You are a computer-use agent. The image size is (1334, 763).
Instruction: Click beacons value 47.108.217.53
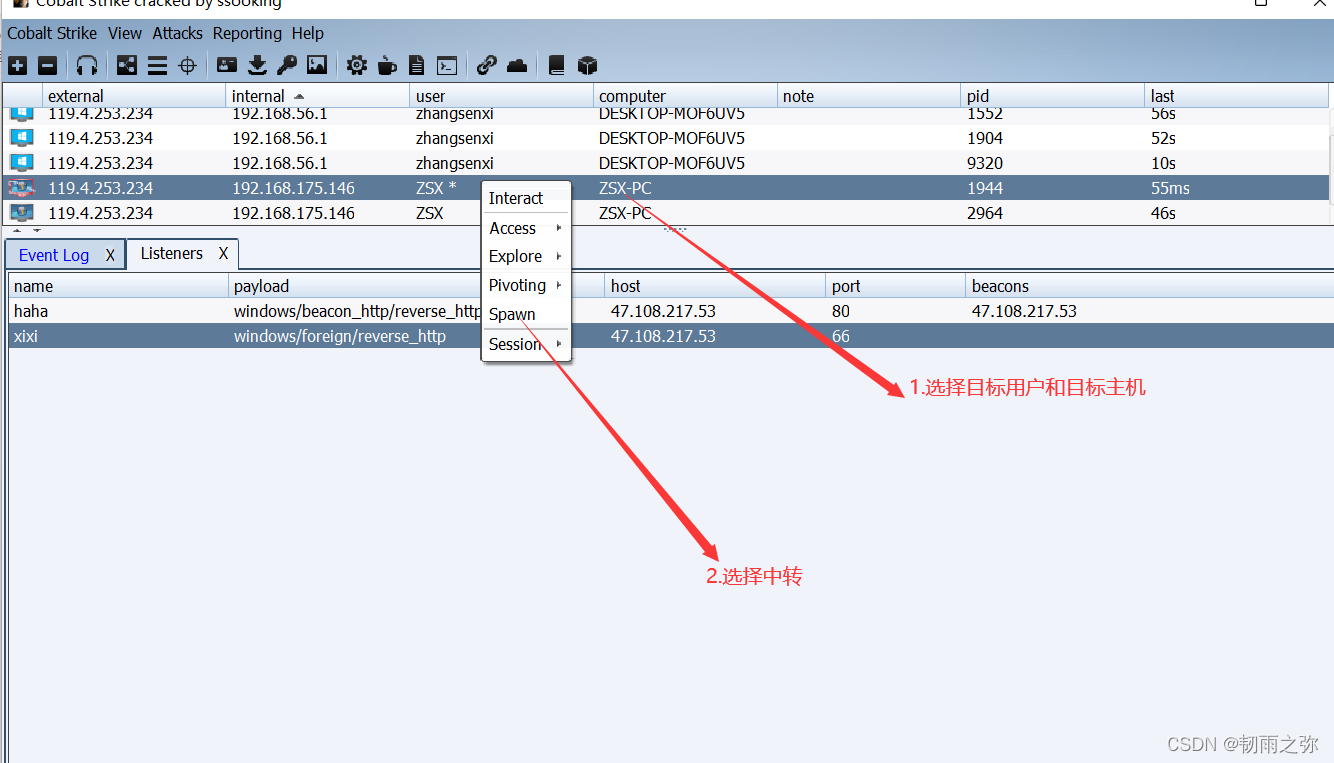[x=1024, y=311]
